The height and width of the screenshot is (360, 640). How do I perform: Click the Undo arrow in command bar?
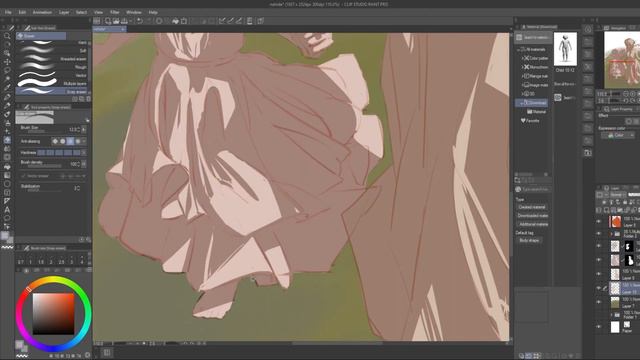pyautogui.click(x=140, y=21)
